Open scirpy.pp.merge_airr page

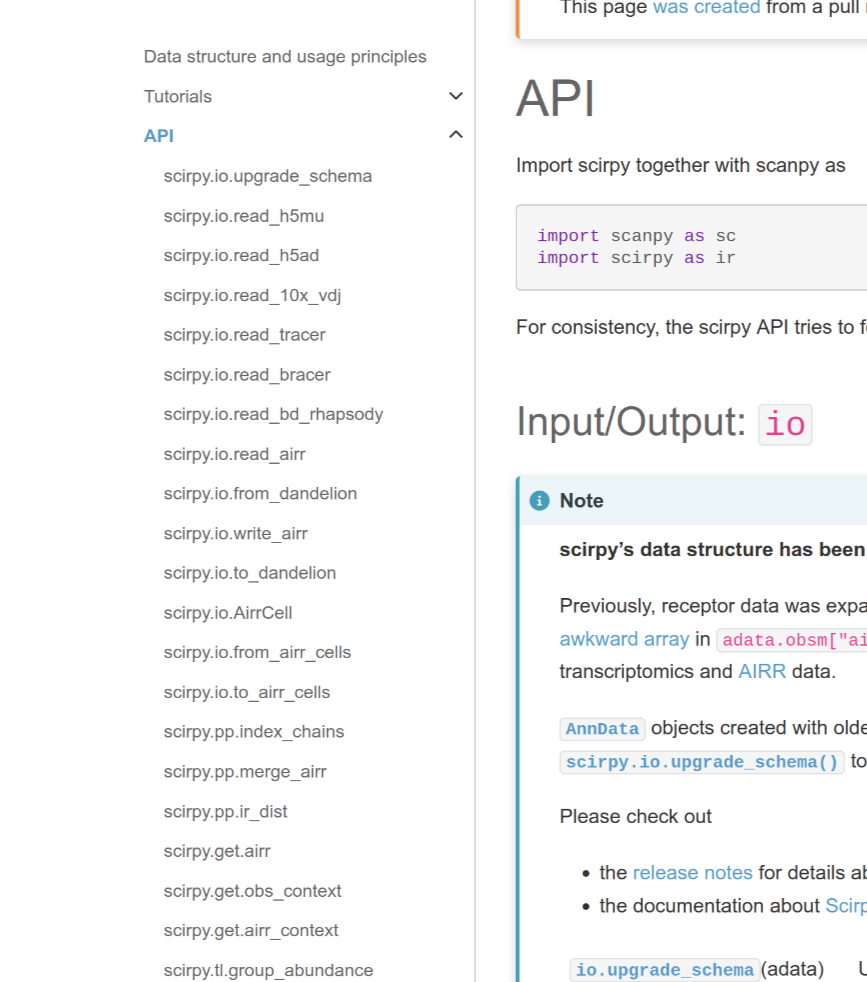[x=243, y=771]
